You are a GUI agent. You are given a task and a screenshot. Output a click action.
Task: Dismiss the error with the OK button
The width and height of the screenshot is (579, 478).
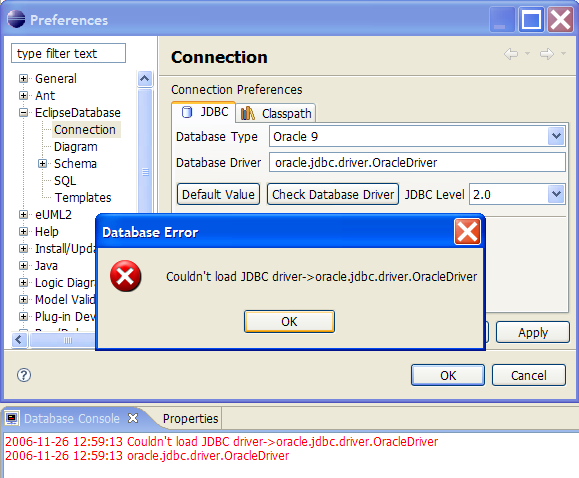tap(289, 321)
